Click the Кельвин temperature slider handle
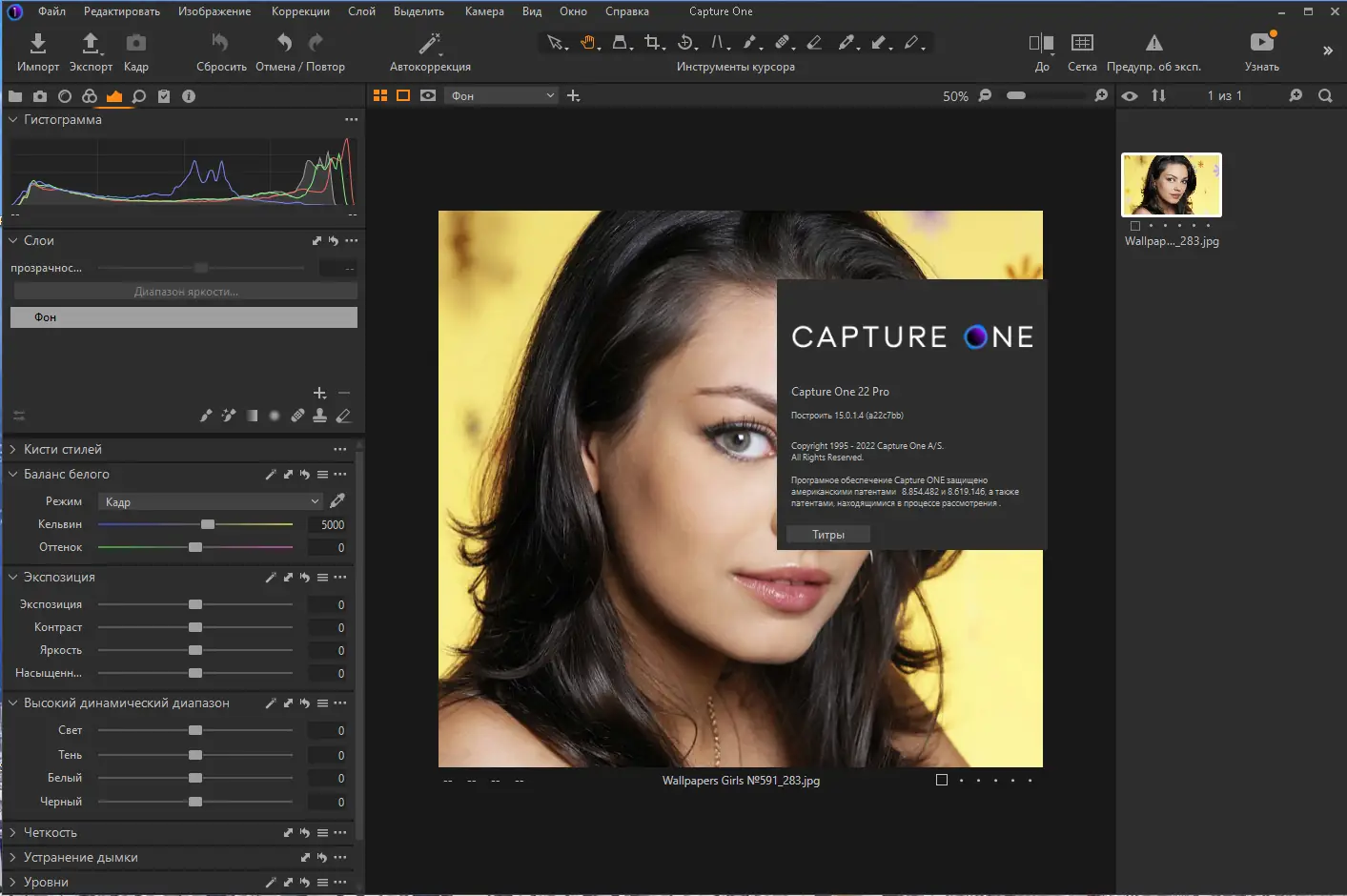The image size is (1347, 896). pyautogui.click(x=208, y=524)
